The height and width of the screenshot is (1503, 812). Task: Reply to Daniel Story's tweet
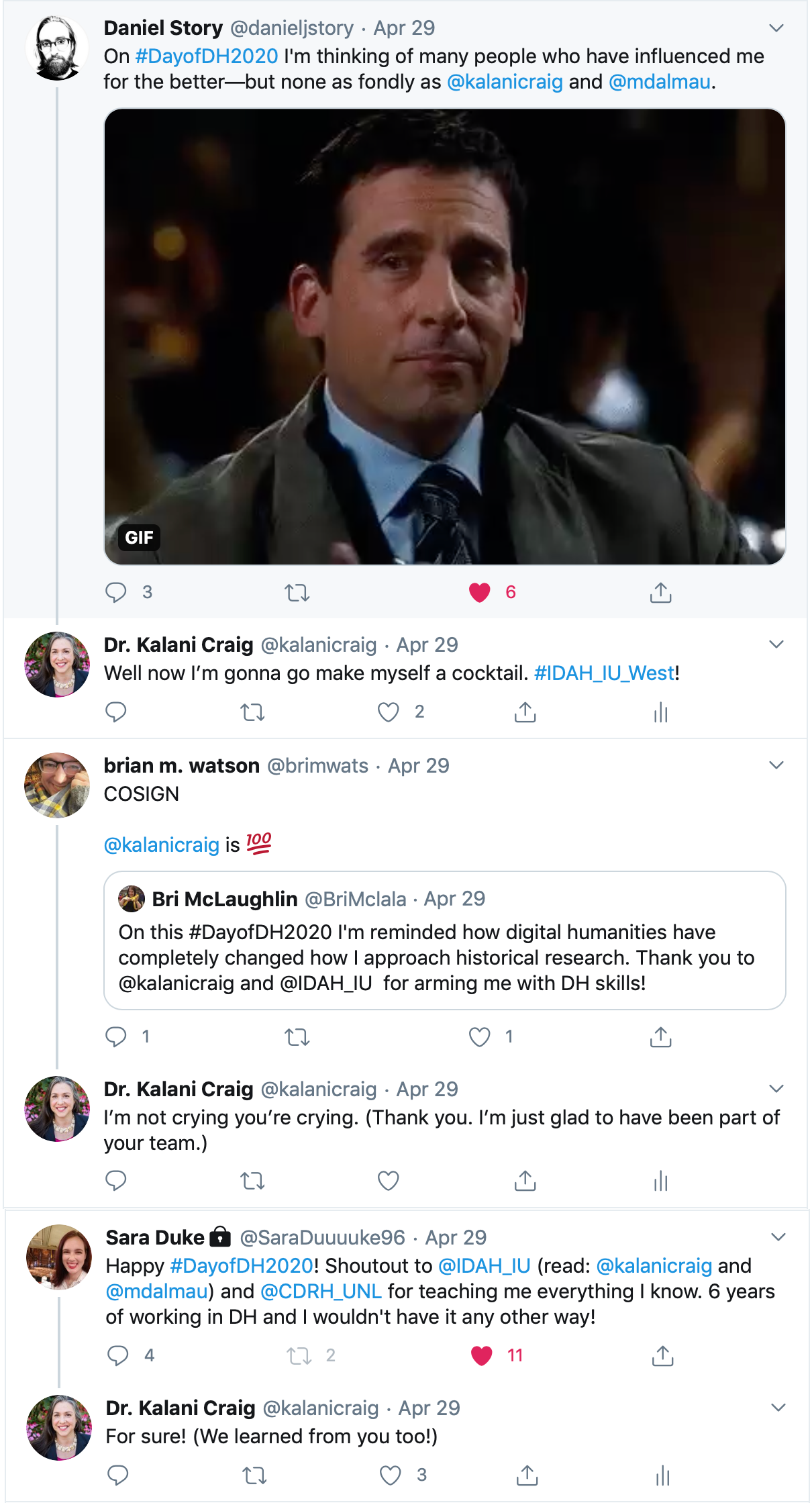(x=116, y=592)
